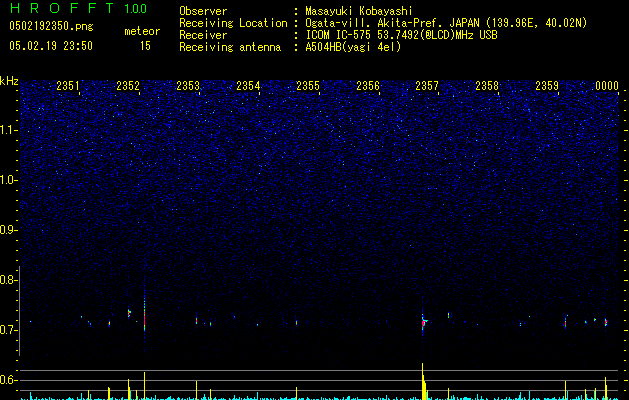Screen dimensions: 629x400
Task: Select the file name 0502192350.png
Action: click(51, 26)
